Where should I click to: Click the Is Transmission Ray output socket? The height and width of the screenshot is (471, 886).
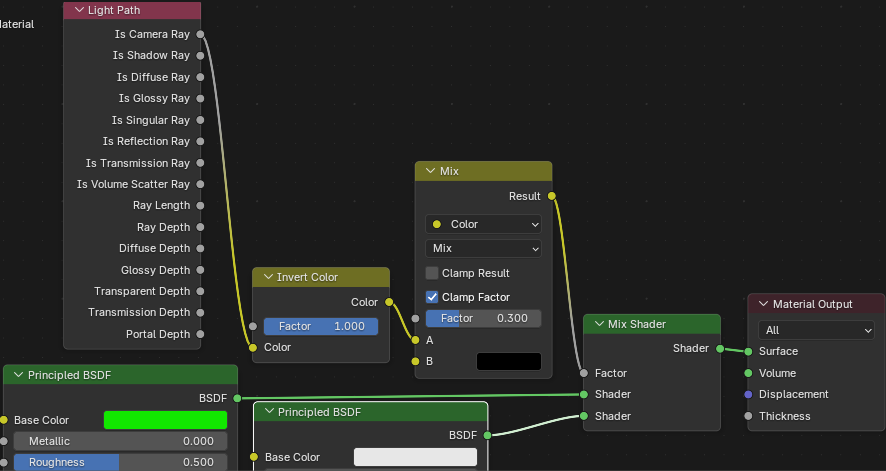point(200,163)
